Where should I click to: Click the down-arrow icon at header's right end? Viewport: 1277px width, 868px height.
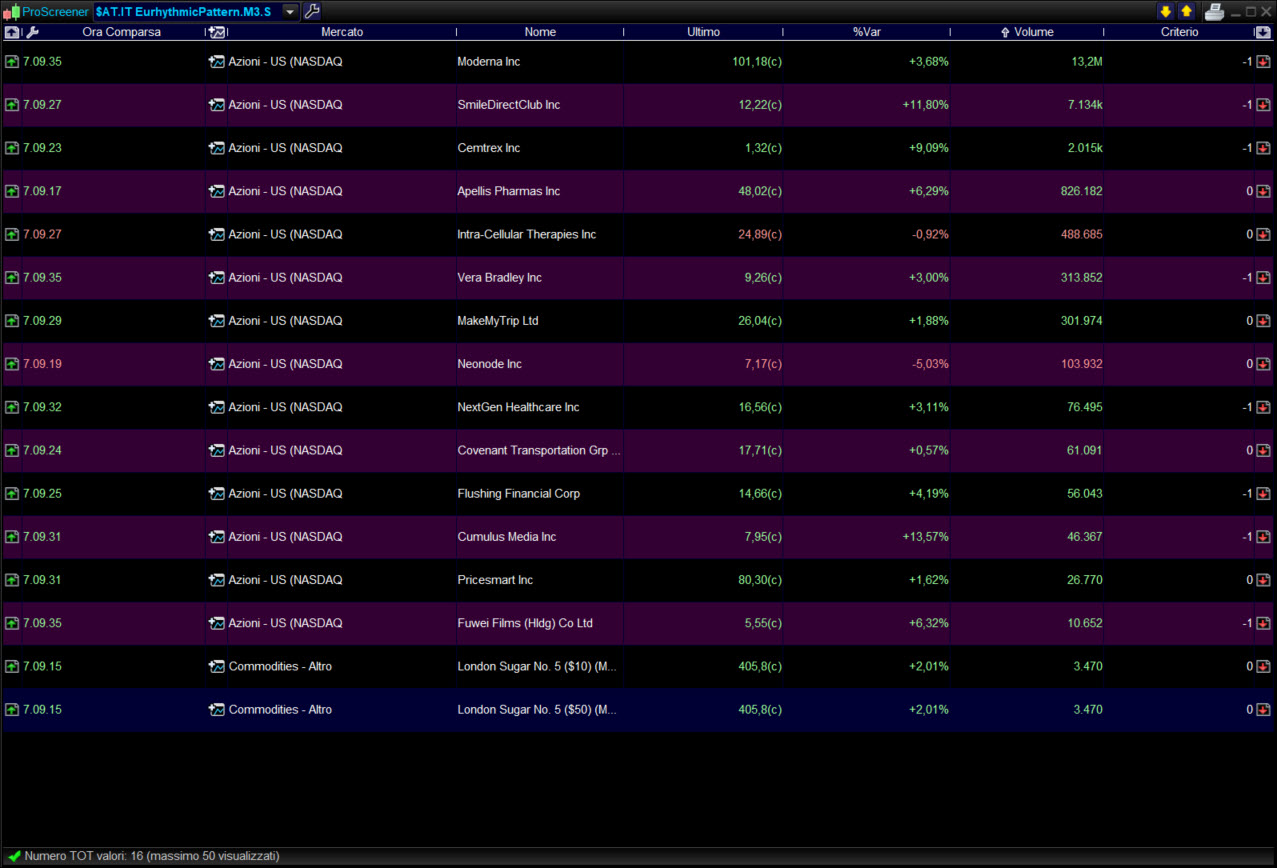[1263, 32]
